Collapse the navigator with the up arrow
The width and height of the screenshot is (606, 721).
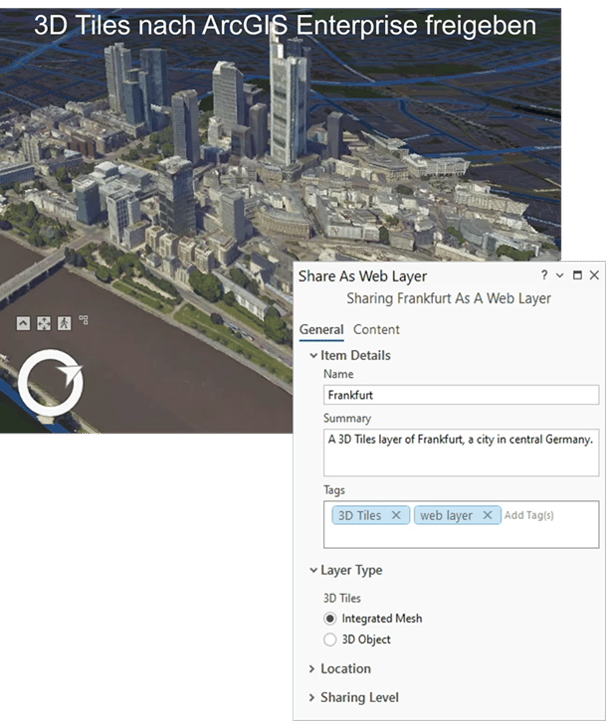tap(23, 323)
